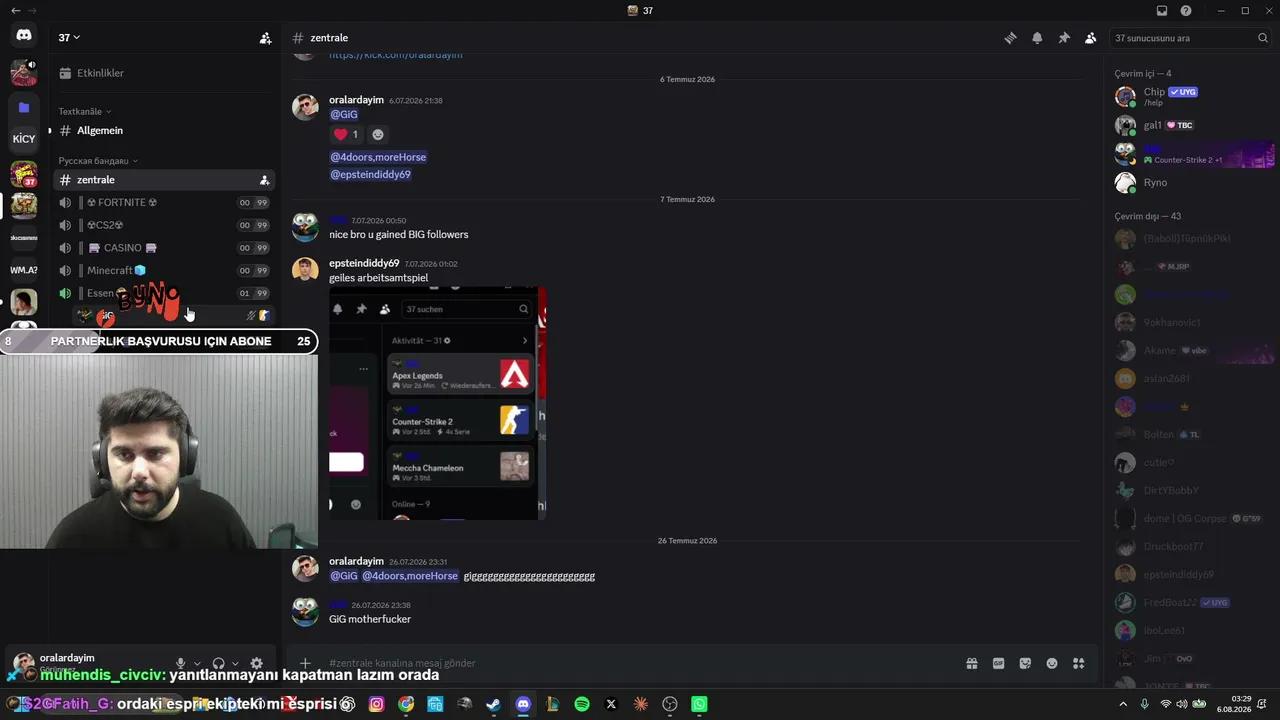1280x720 pixels.
Task: View gal1 member profile
Action: point(1192,125)
